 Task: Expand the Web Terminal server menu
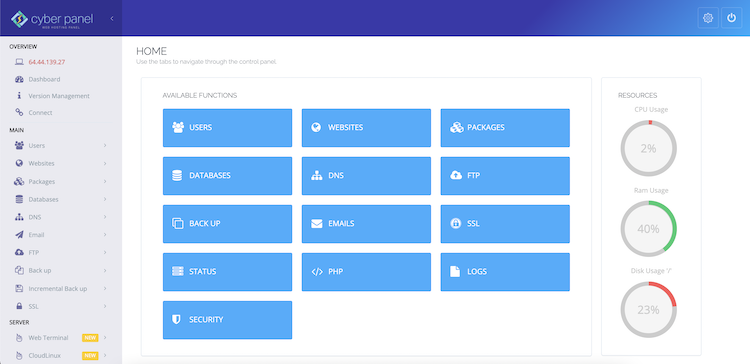(x=105, y=338)
